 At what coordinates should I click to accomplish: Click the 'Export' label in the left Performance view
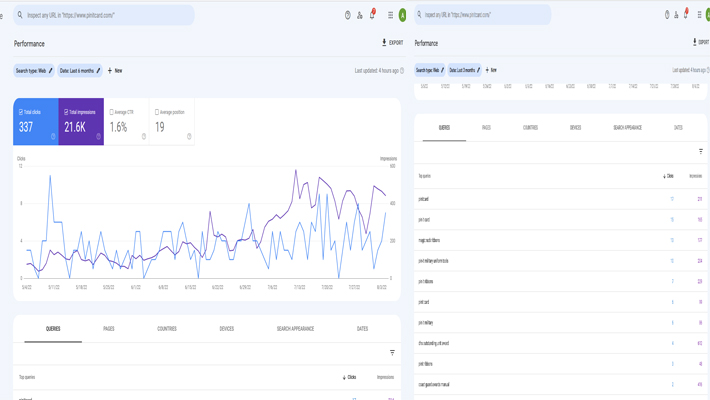click(396, 43)
